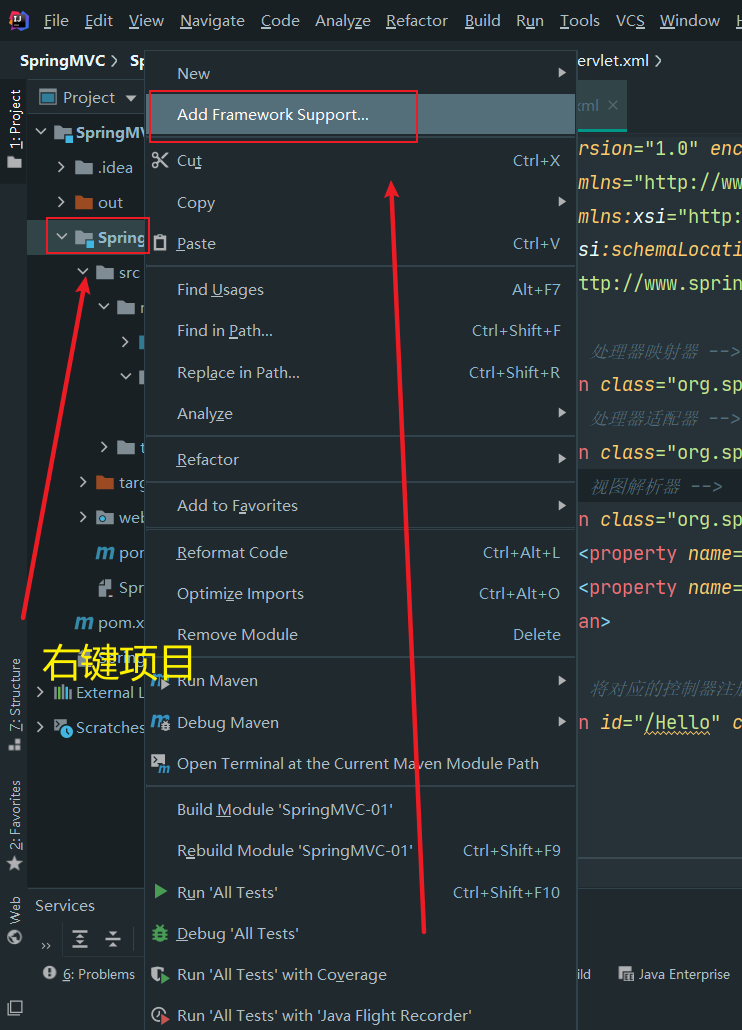
Task: Choose Build Module 'SpringMVC-01'
Action: [x=360, y=809]
